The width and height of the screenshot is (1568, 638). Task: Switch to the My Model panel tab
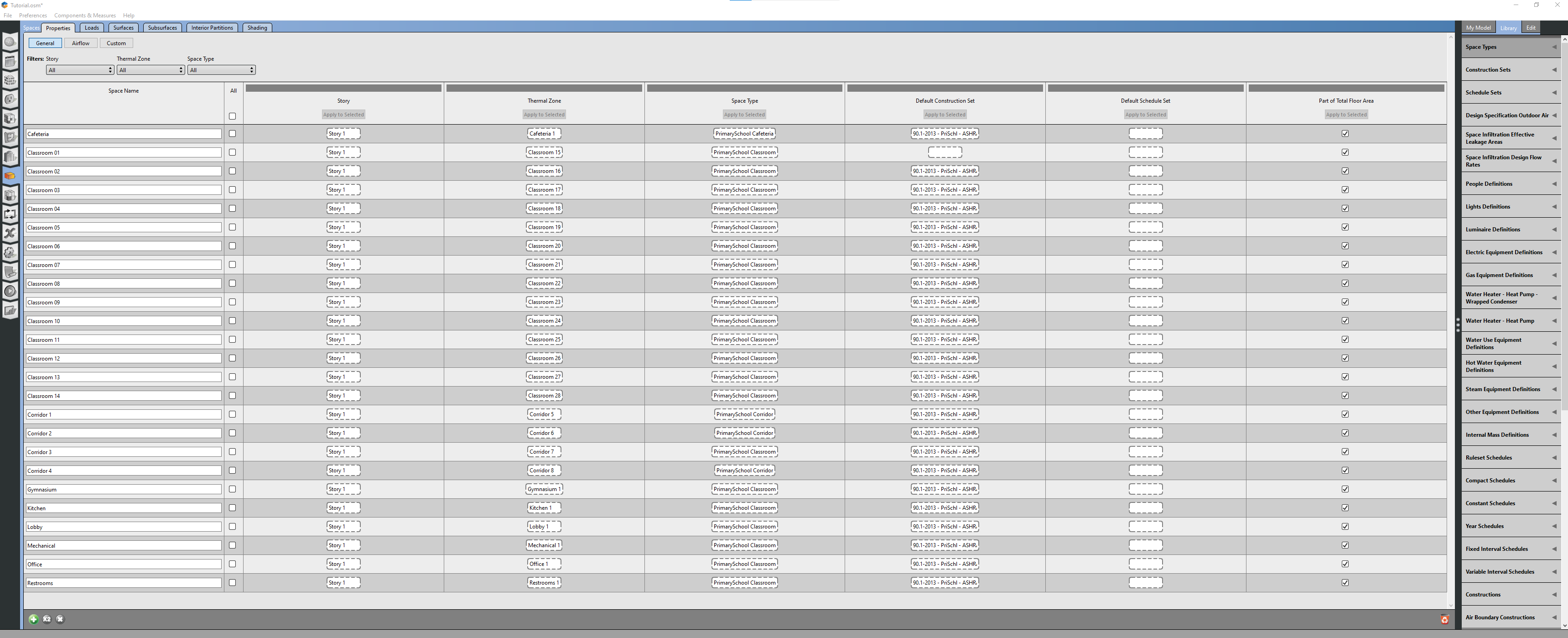pyautogui.click(x=1478, y=28)
